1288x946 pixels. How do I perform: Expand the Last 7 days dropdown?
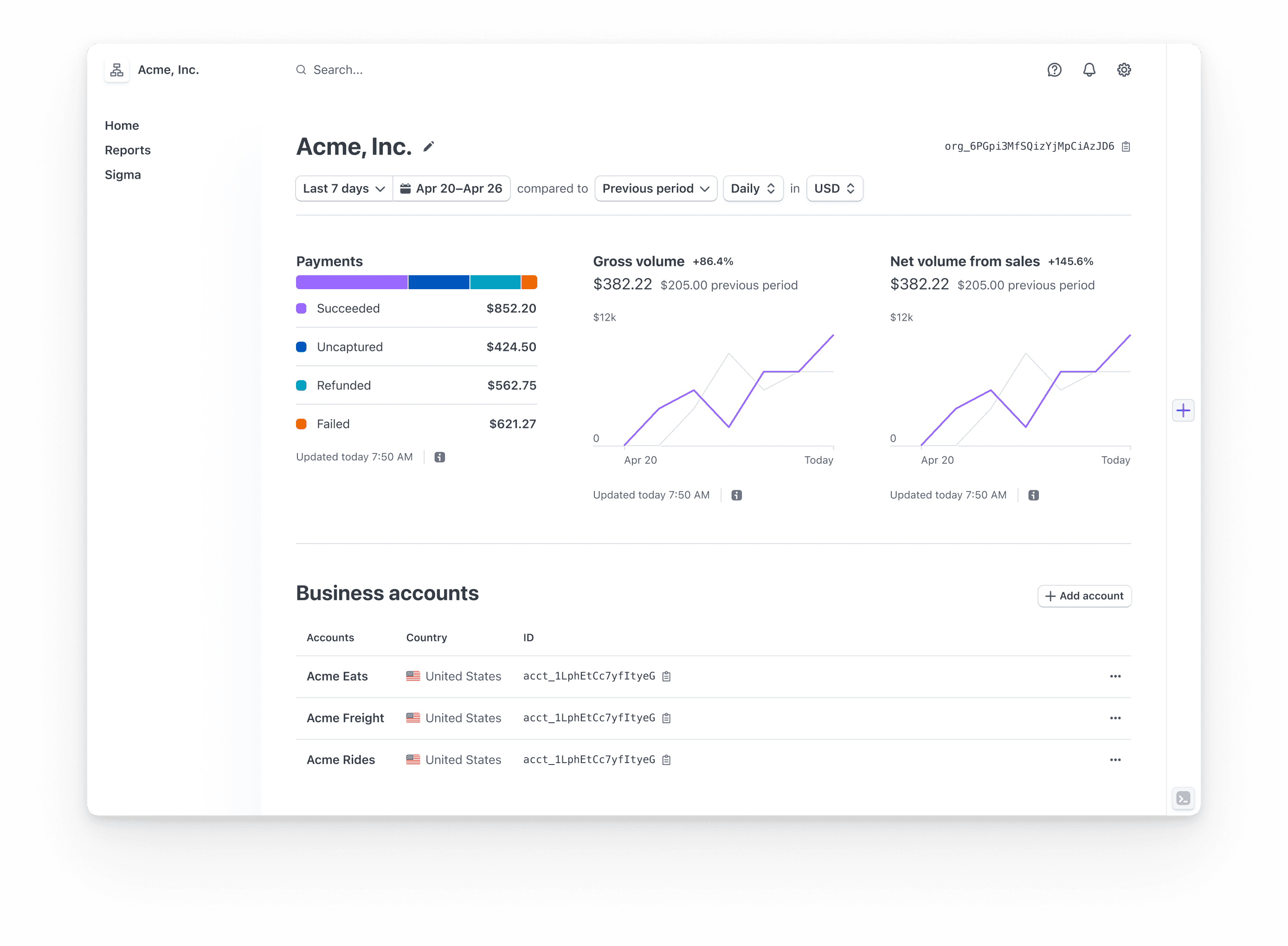pos(343,188)
